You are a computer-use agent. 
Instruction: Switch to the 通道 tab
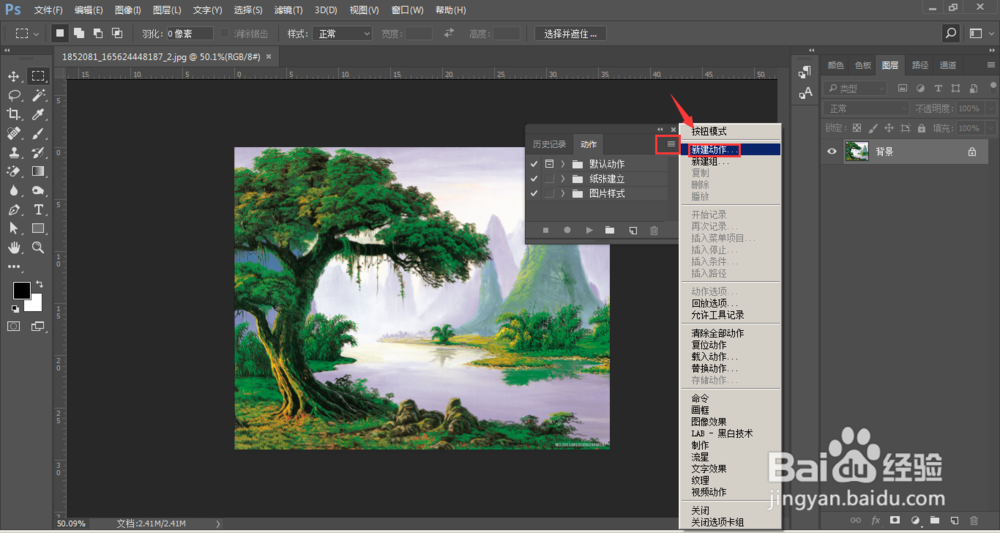coord(948,64)
